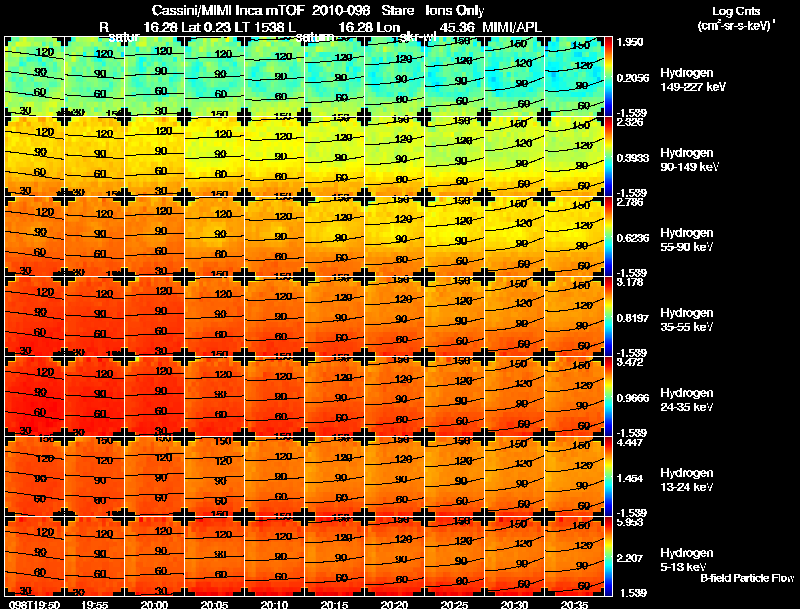Select the 24-35 keV panel at 19:55
The width and height of the screenshot is (800, 609).
pos(94,396)
